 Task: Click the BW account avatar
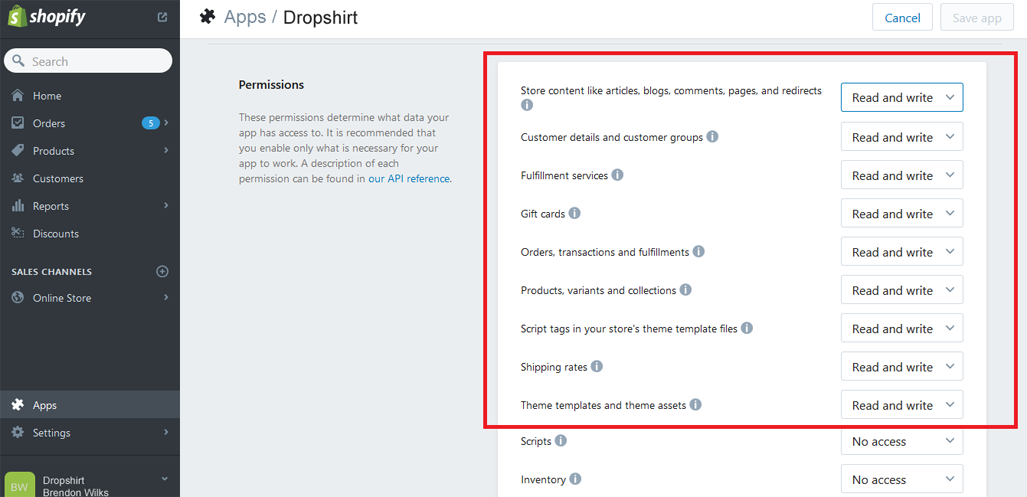[19, 485]
